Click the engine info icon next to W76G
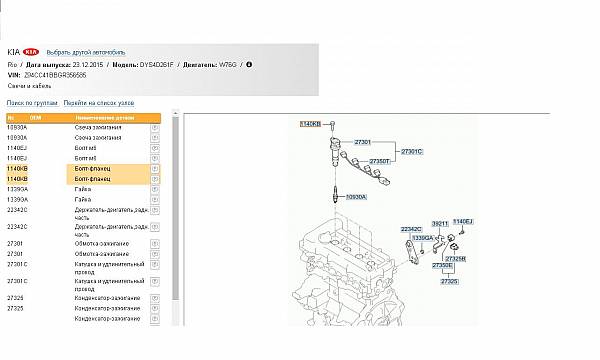This screenshot has width=600, height=360. point(249,65)
